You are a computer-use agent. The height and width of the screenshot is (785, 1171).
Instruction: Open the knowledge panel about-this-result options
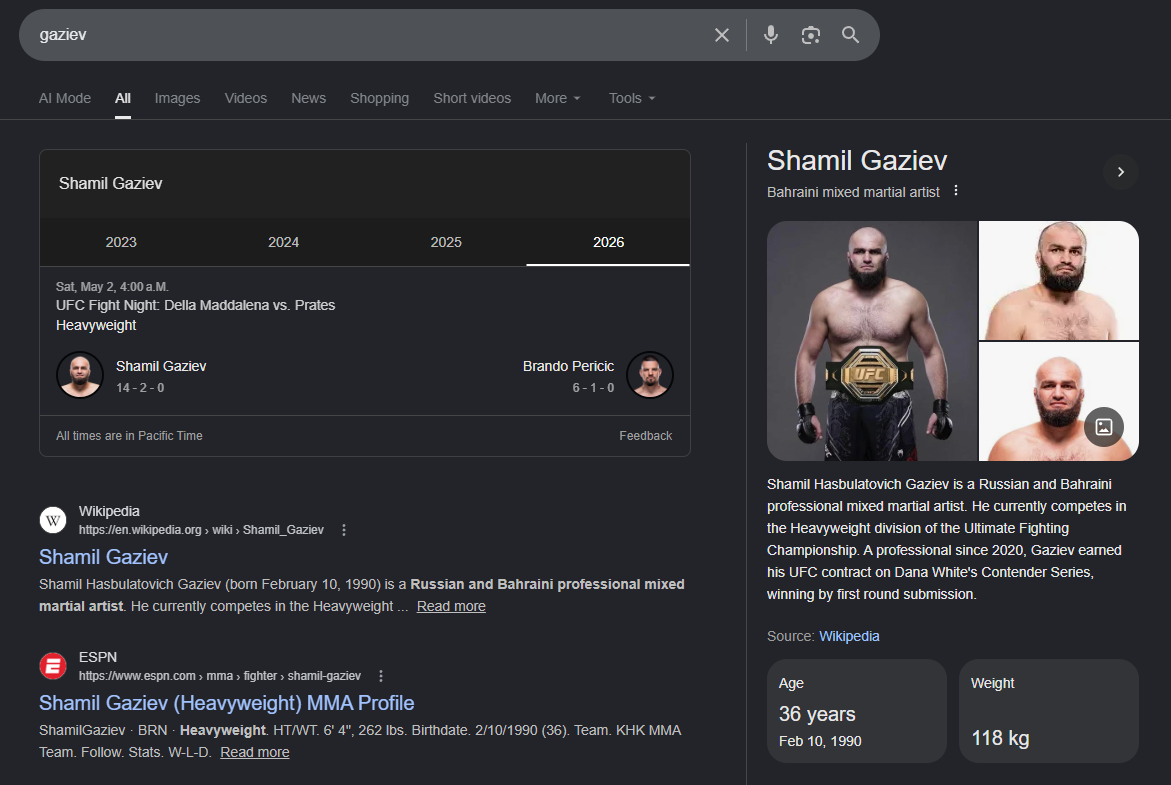point(956,191)
